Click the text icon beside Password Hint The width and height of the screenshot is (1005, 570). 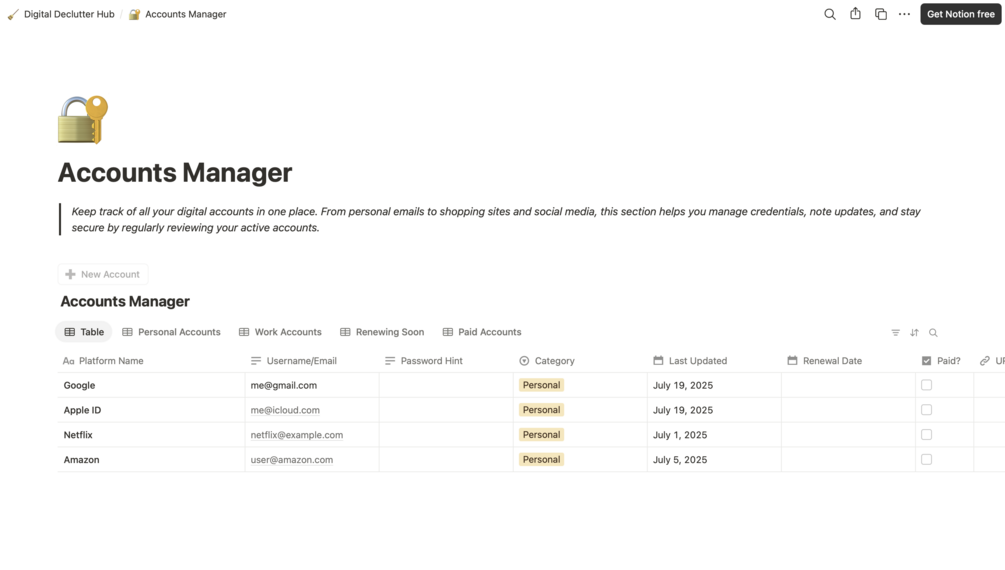(390, 361)
